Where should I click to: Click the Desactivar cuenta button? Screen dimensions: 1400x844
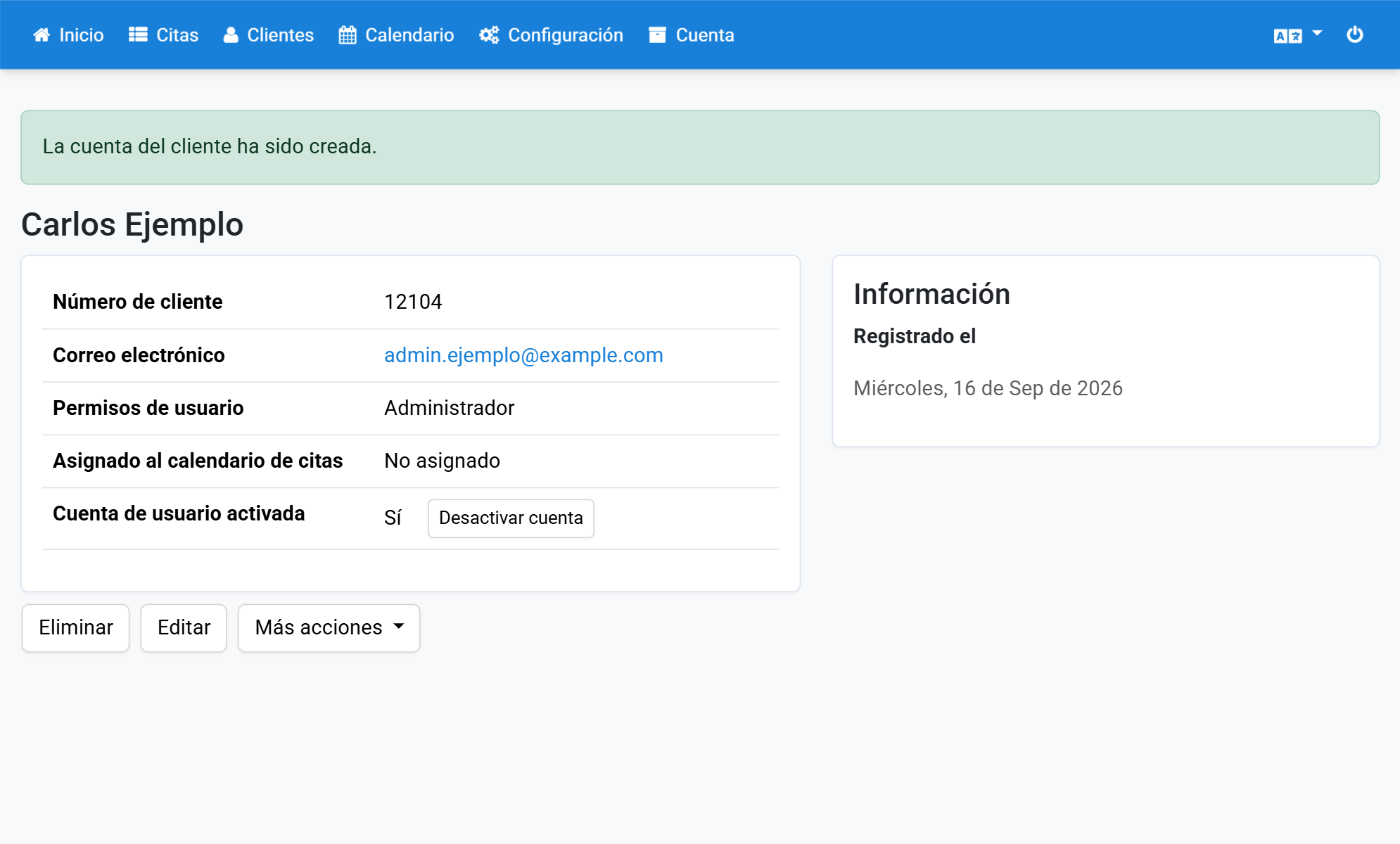pyautogui.click(x=511, y=518)
